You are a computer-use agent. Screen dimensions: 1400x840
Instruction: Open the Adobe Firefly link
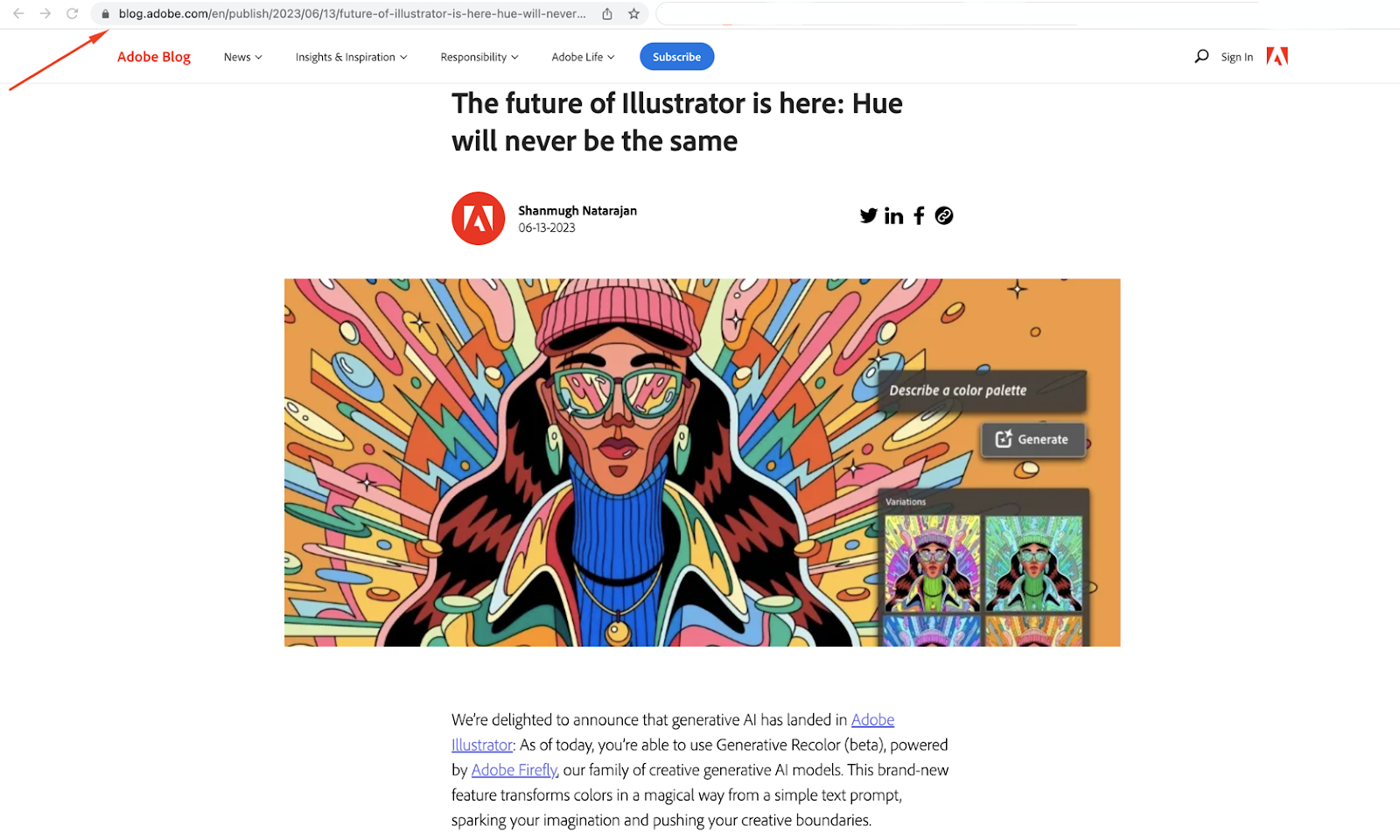tap(514, 770)
